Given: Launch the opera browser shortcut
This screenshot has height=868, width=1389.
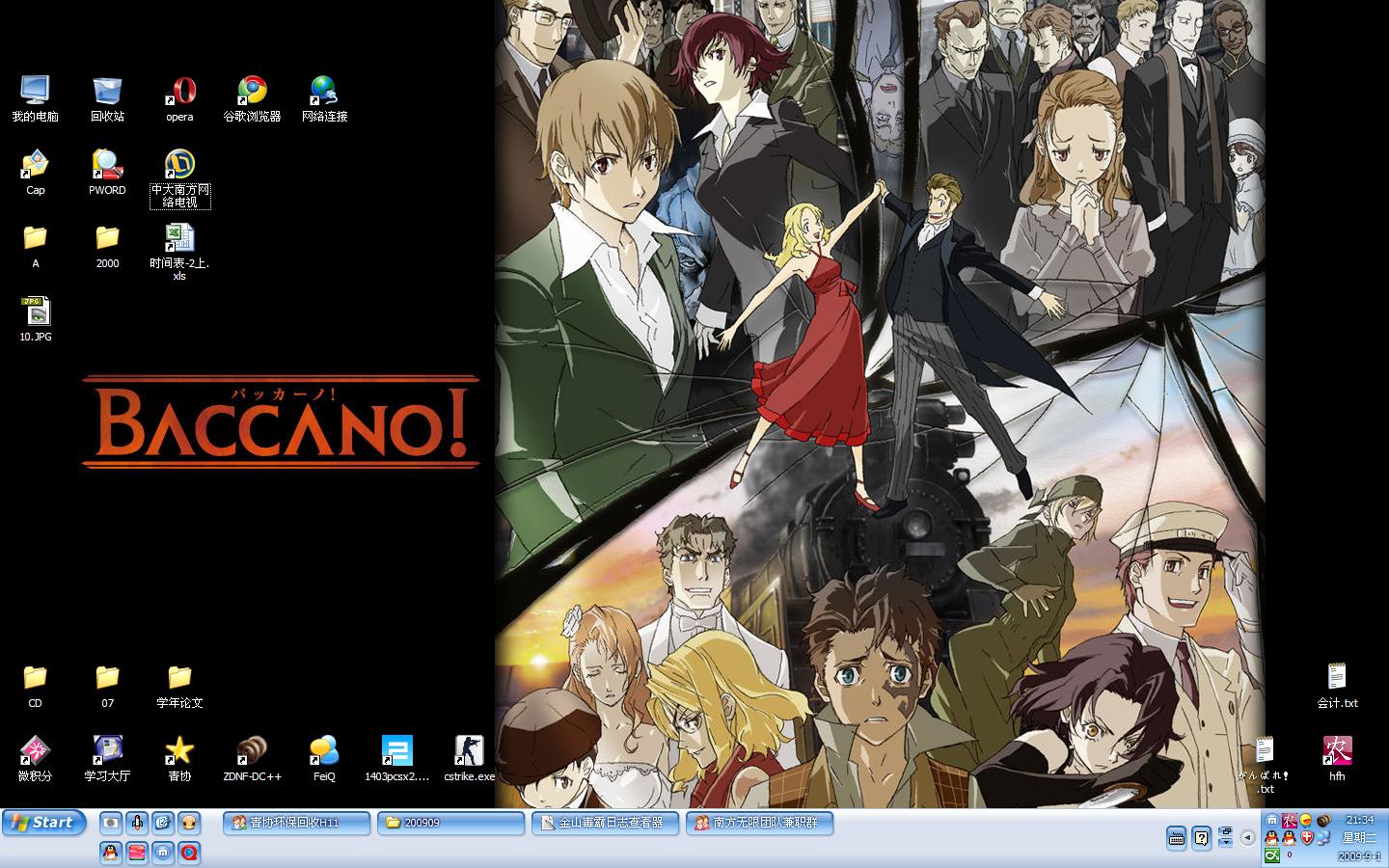Looking at the screenshot, I should [179, 98].
